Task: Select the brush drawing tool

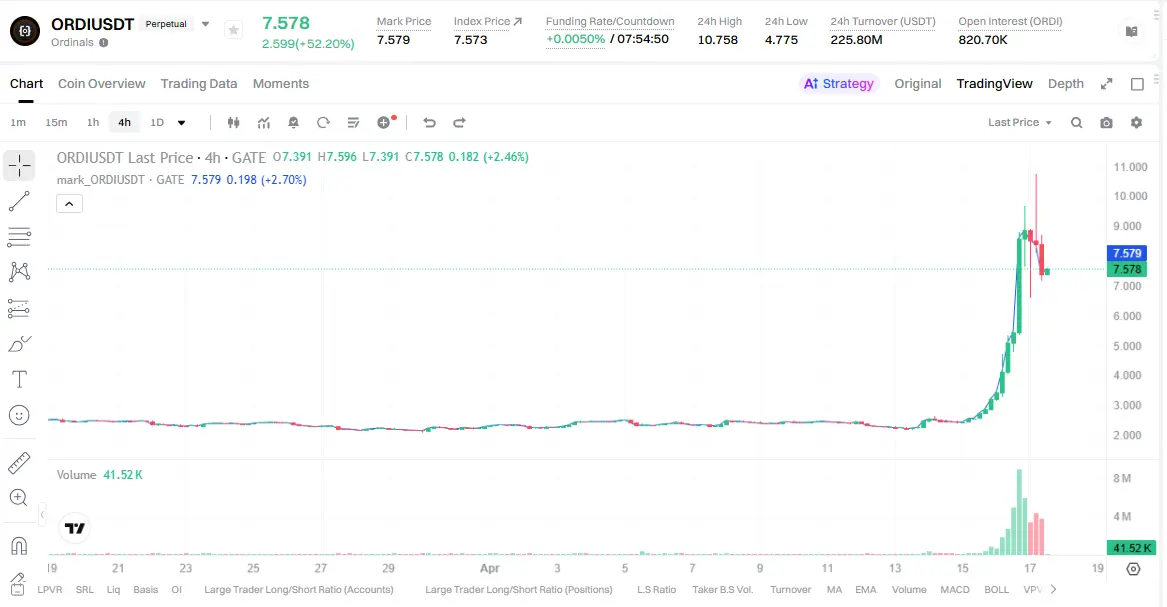Action: (19, 344)
